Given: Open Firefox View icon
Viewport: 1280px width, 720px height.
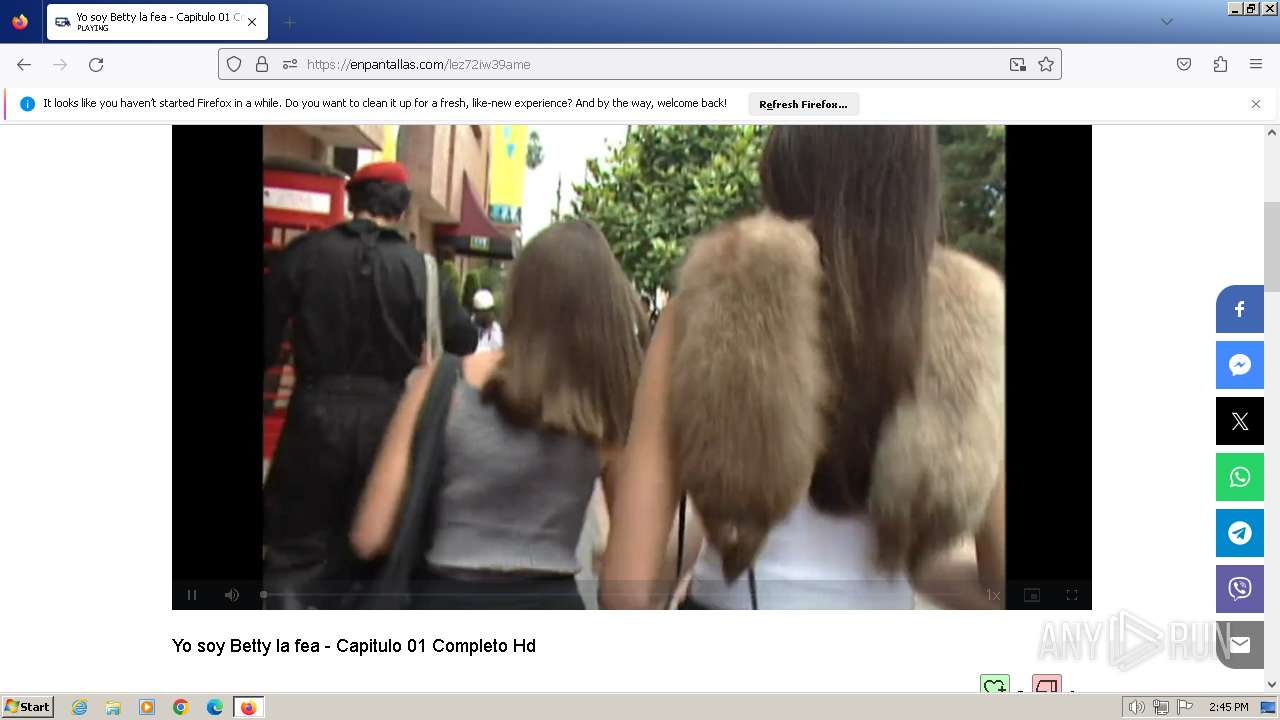Looking at the screenshot, I should click(20, 22).
